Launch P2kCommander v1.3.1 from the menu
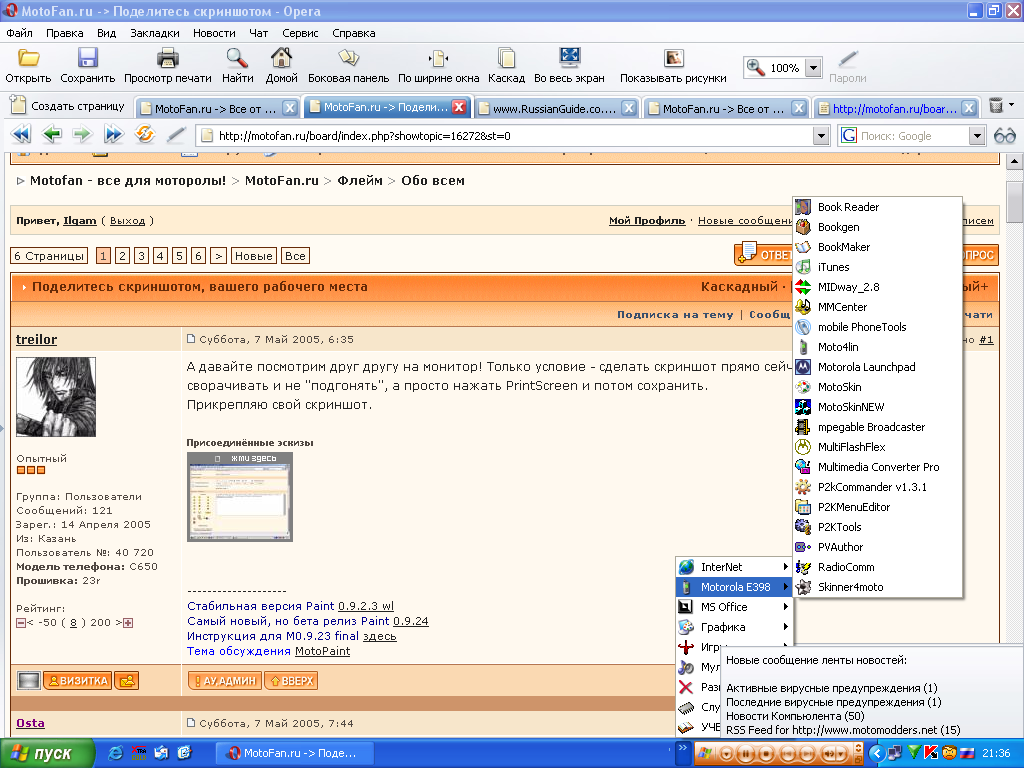1024x768 pixels. coord(878,487)
